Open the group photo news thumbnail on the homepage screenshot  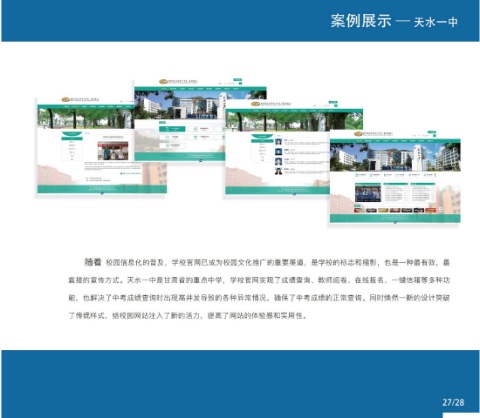pyautogui.click(x=368, y=194)
